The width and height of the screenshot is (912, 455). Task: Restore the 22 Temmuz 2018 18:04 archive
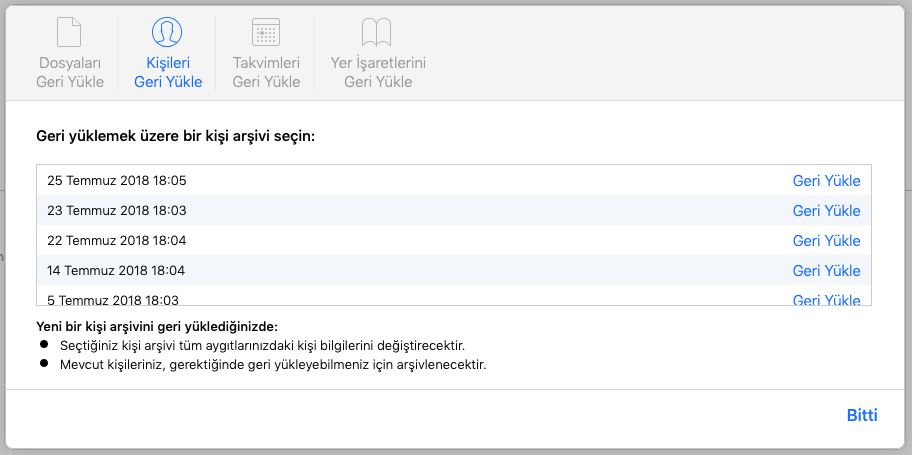click(826, 241)
